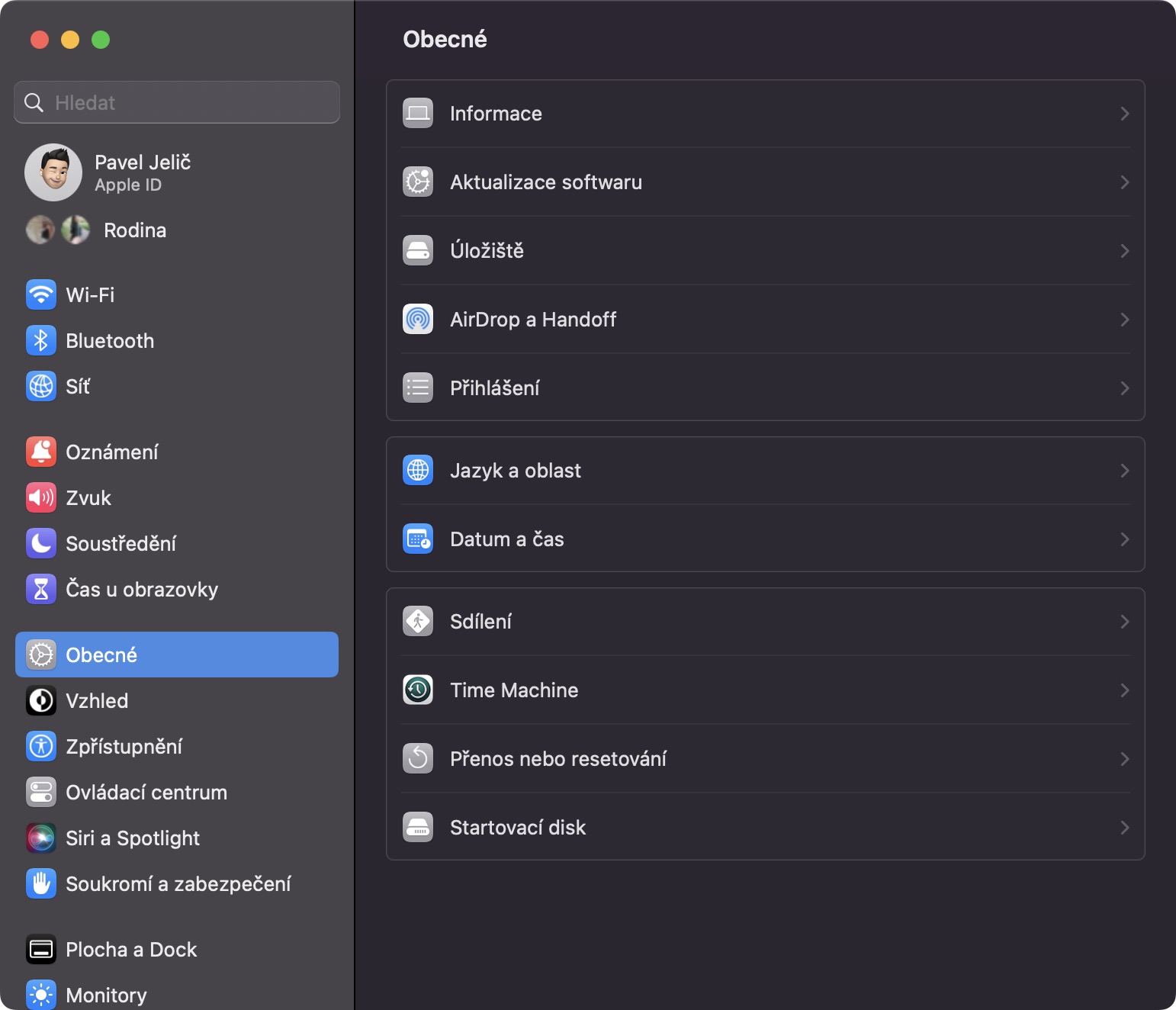Open the Time Machine icon row
This screenshot has height=1010, width=1176.
(x=418, y=690)
